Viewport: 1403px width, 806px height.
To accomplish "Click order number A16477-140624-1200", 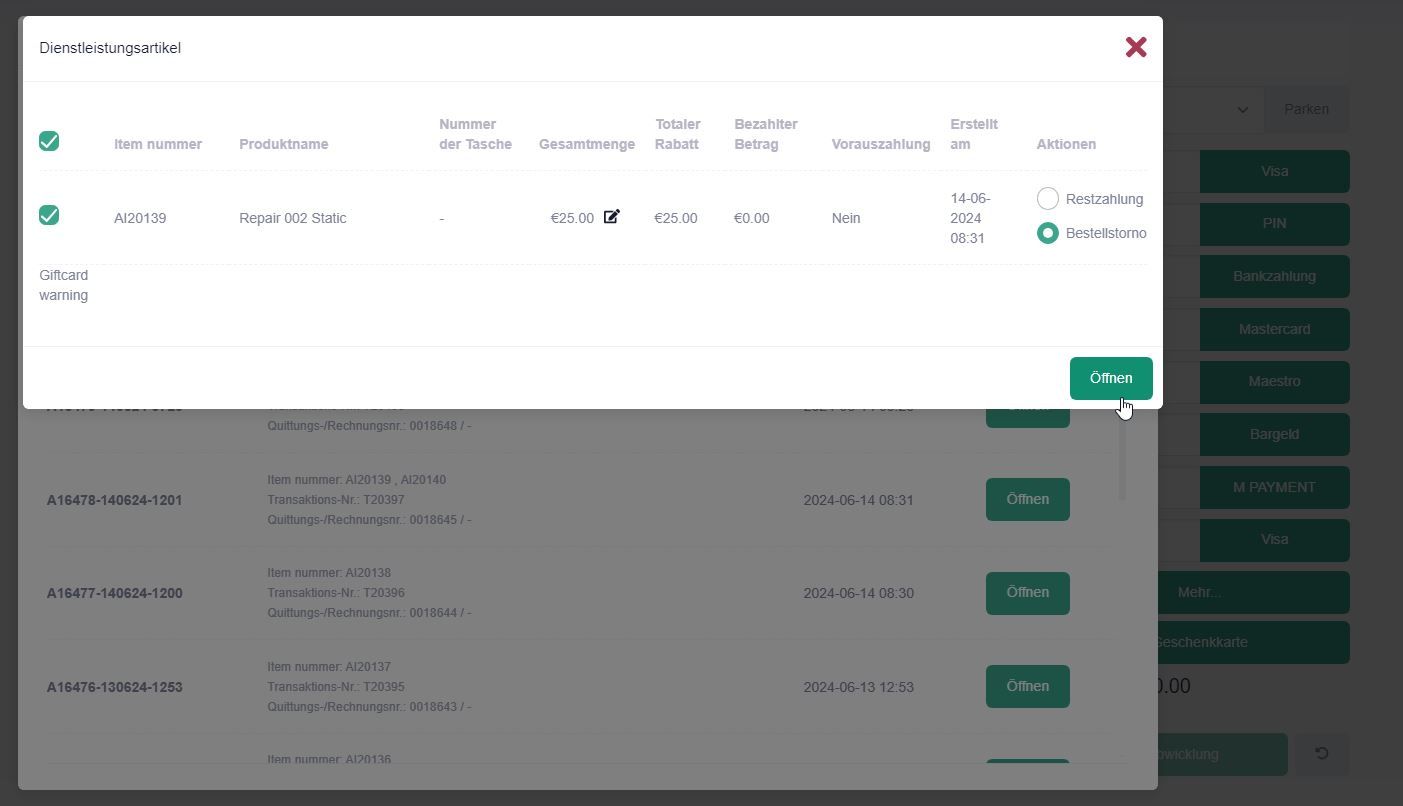I will pyautogui.click(x=114, y=593).
